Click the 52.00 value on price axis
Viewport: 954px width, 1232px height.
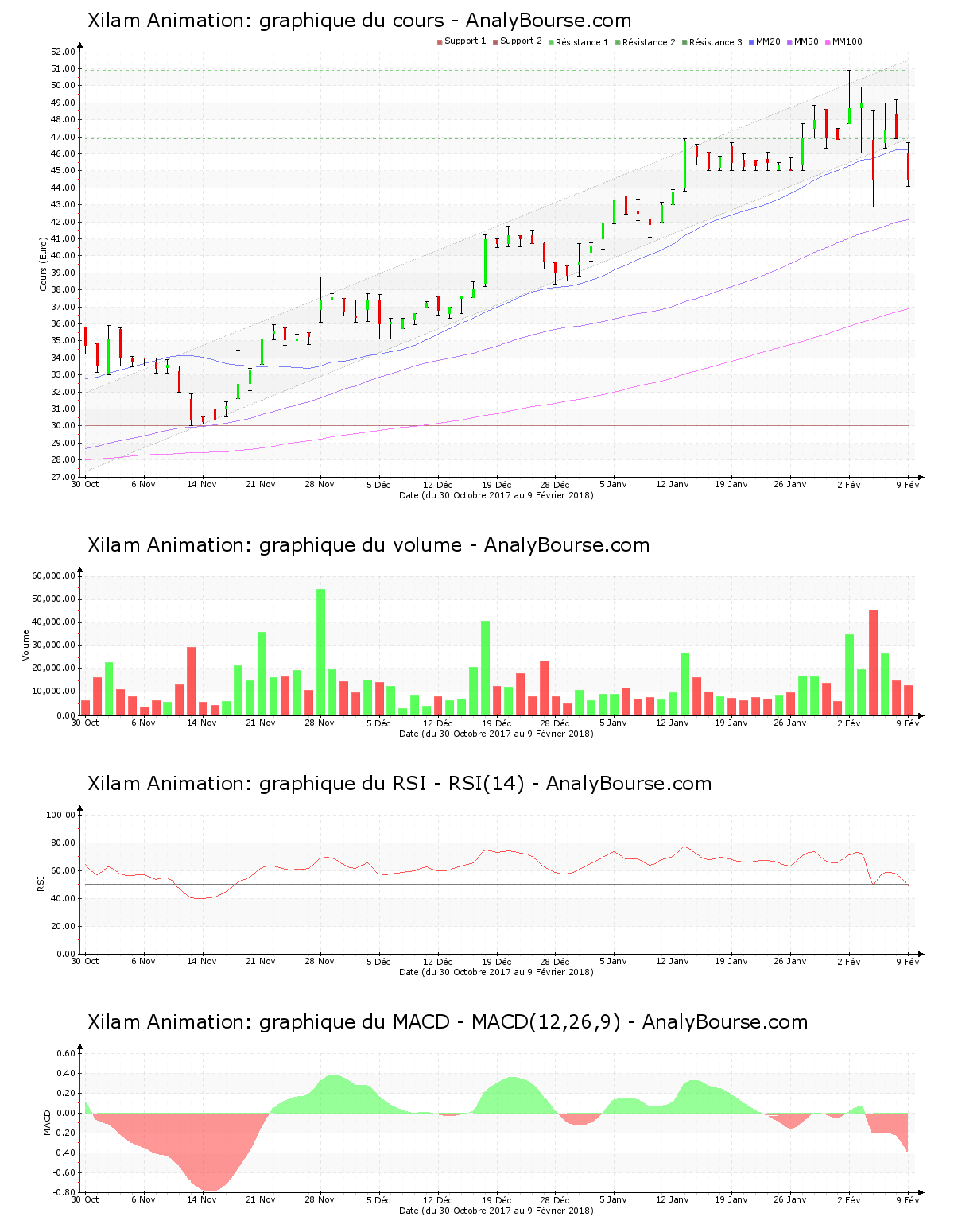click(x=64, y=52)
